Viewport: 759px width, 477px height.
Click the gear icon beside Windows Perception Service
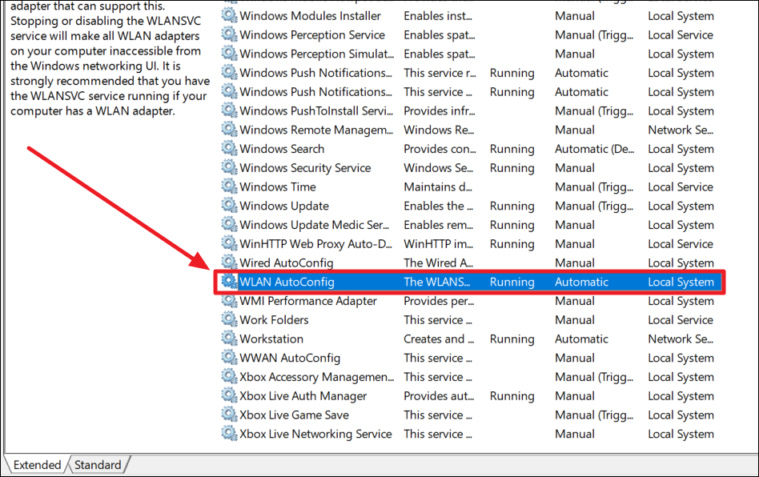tap(229, 34)
